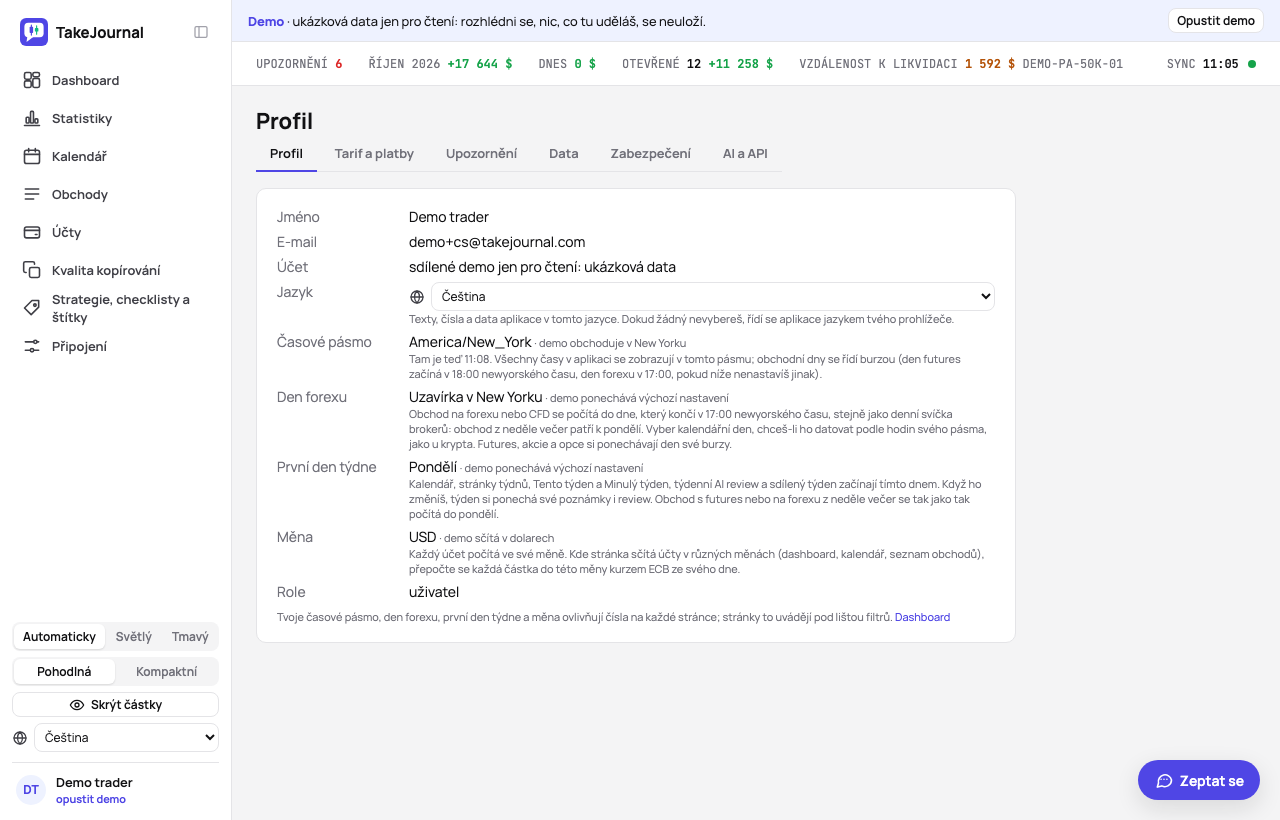Click the Říjen 2026 +17 644 $ entry
Image resolution: width=1280 pixels, height=820 pixels.
click(440, 64)
